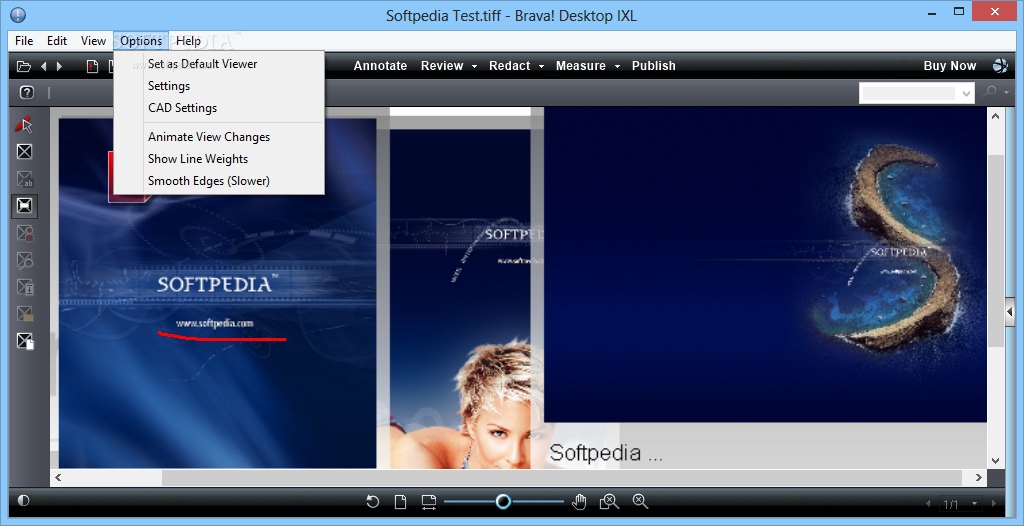Go to previous document with left arrow
This screenshot has height=526, width=1024.
(44, 66)
